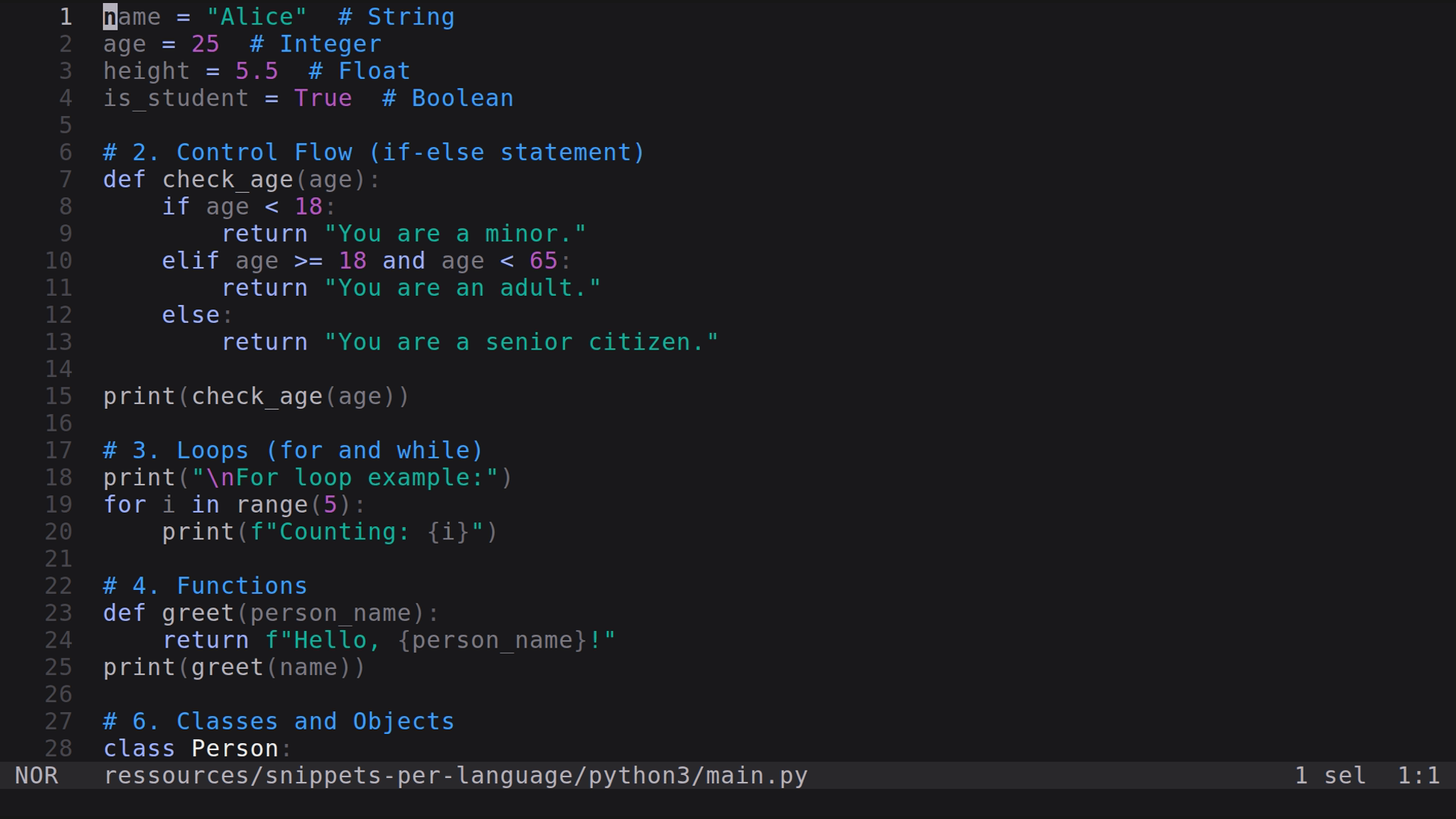Click the True value on line 4
Image resolution: width=1456 pixels, height=819 pixels.
(323, 99)
